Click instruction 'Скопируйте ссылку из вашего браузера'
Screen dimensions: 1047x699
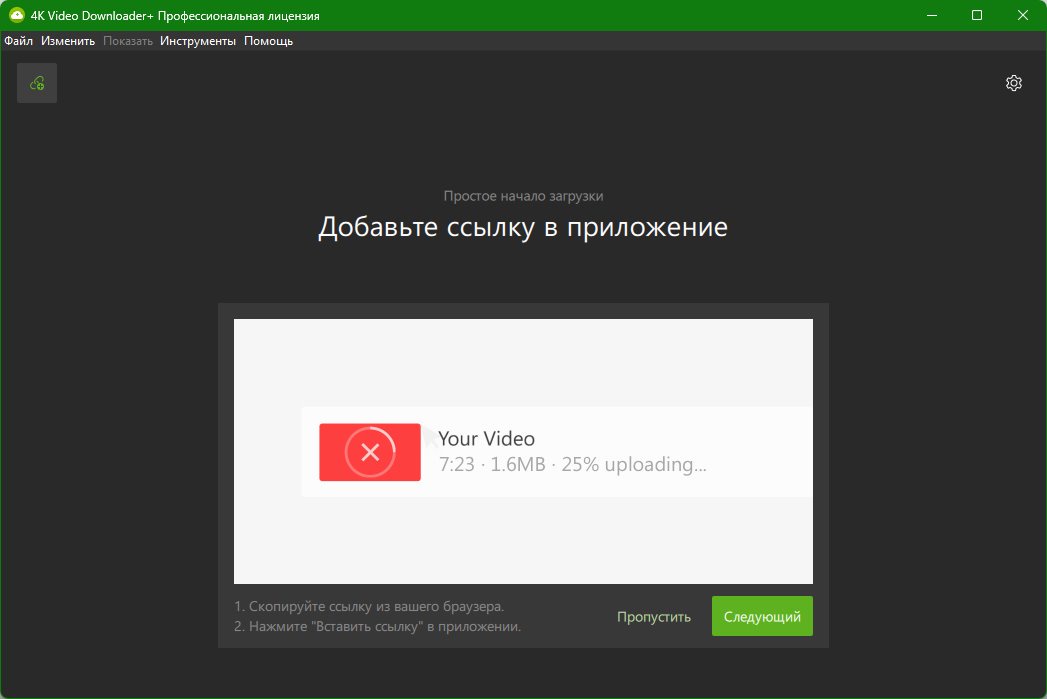[x=369, y=606]
